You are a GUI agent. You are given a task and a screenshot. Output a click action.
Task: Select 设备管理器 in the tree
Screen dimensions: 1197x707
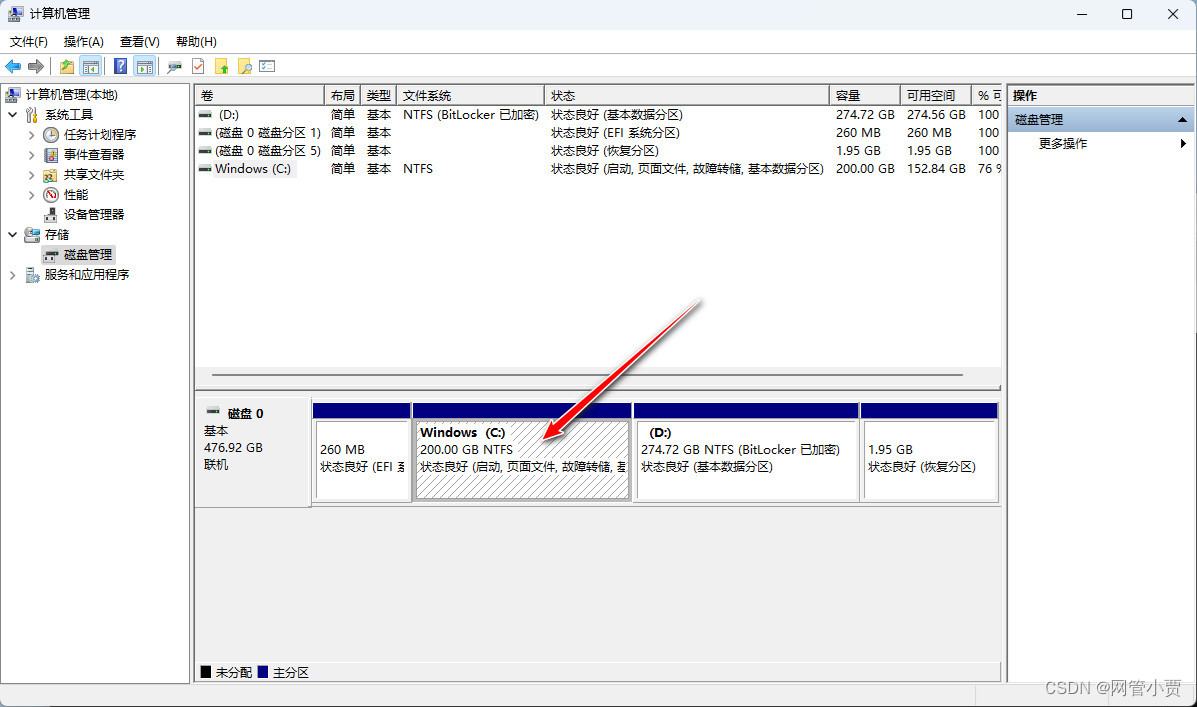point(94,215)
